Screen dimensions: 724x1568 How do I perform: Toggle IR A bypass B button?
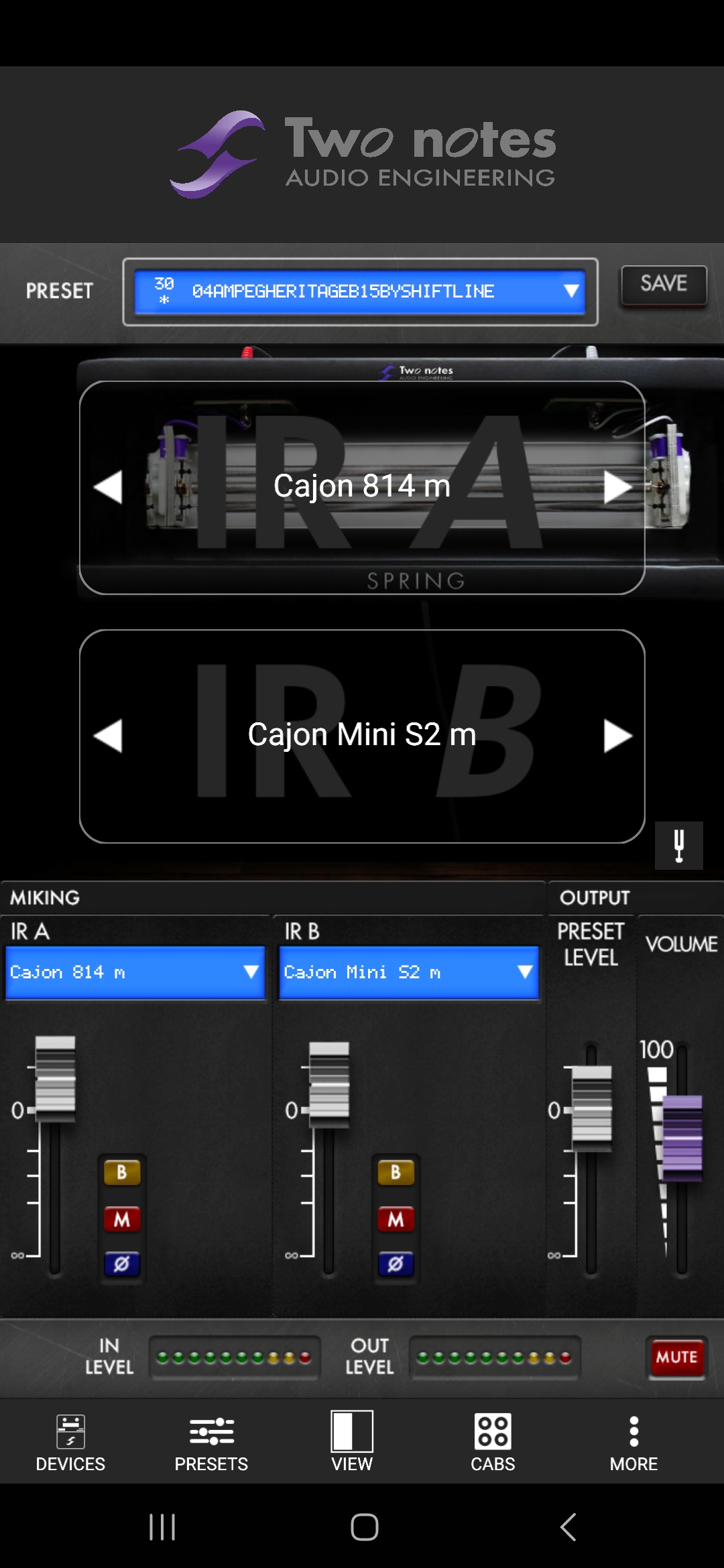pyautogui.click(x=122, y=1172)
